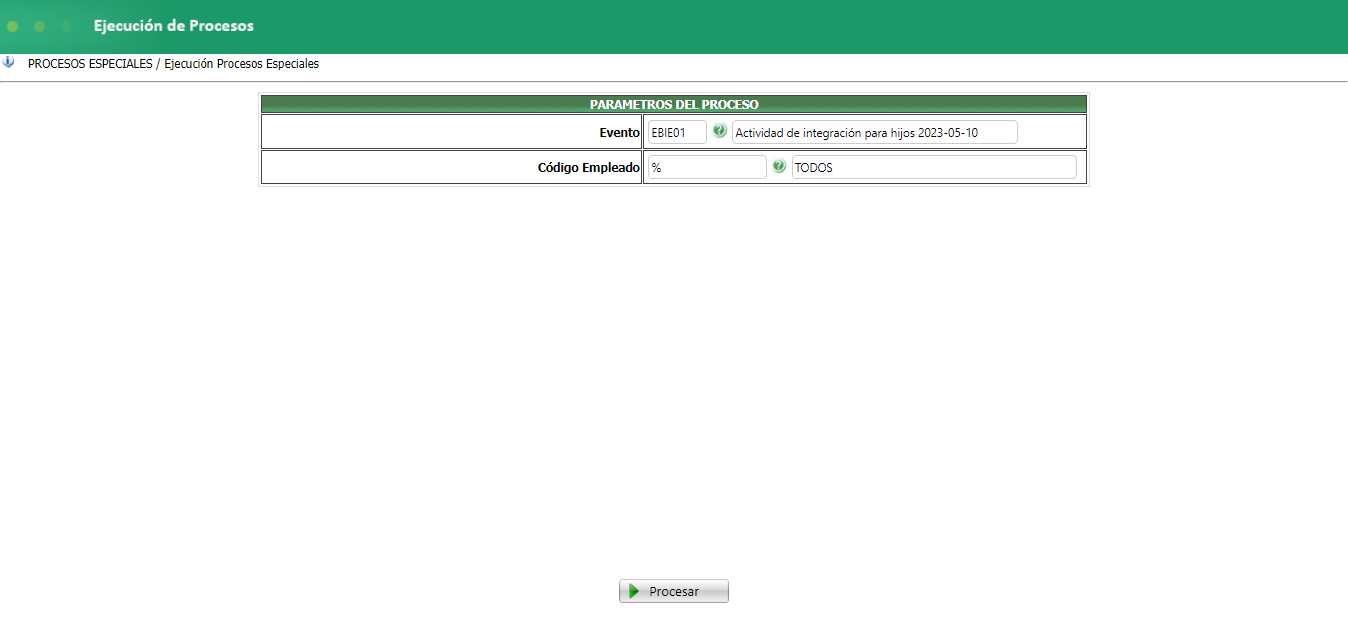Click the Procesar button
1348x629 pixels.
click(674, 591)
